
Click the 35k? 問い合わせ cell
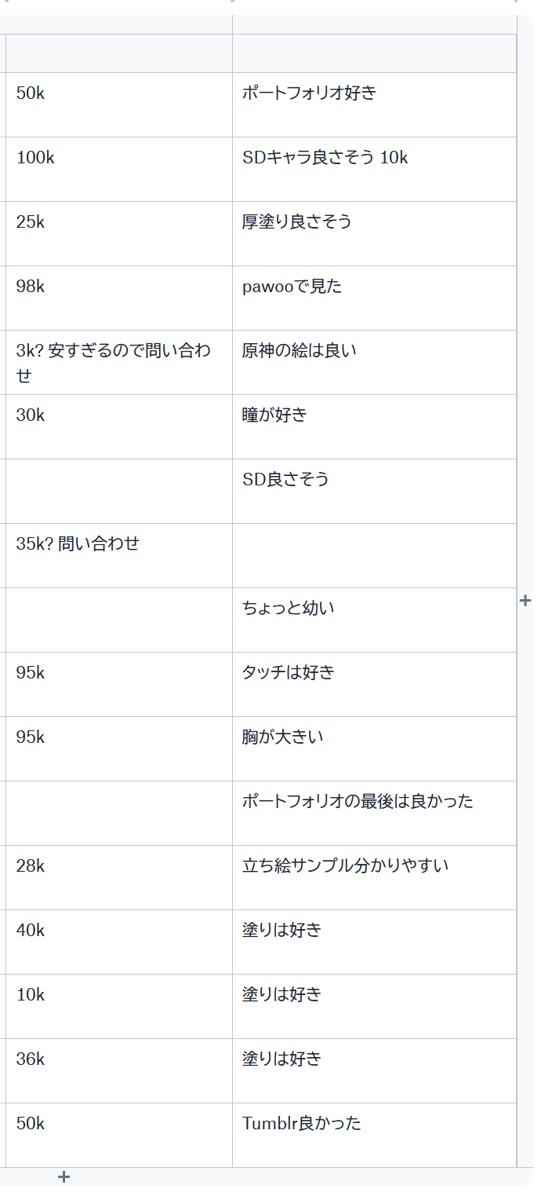tap(119, 556)
